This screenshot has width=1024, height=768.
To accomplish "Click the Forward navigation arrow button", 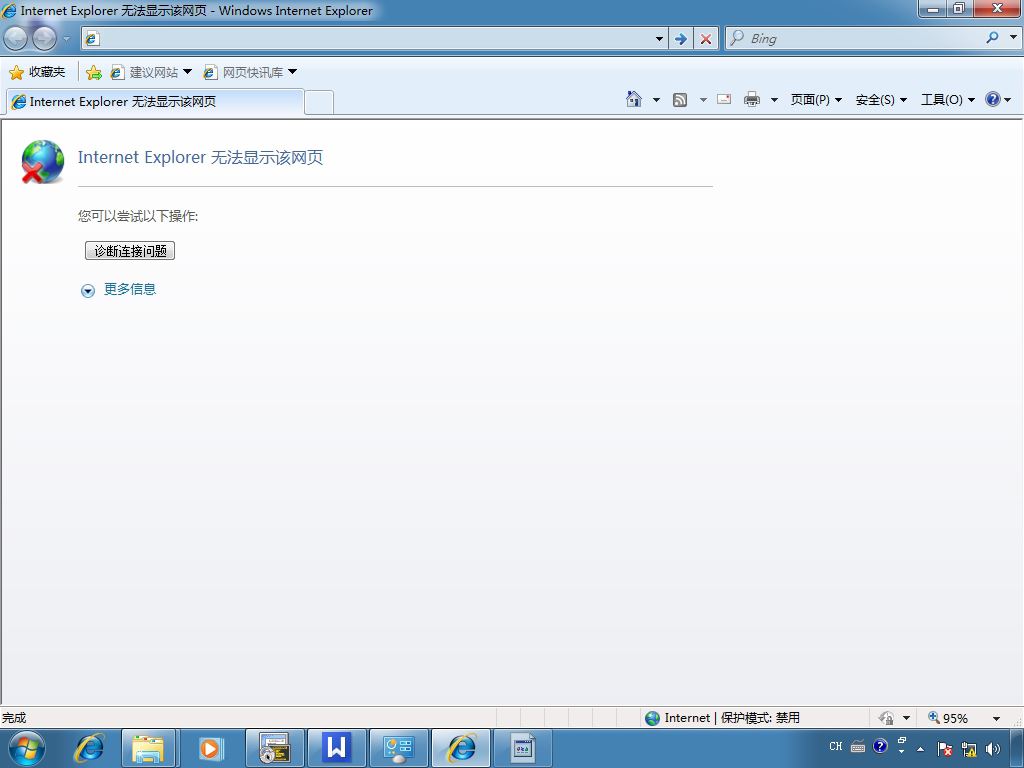I will (44, 39).
